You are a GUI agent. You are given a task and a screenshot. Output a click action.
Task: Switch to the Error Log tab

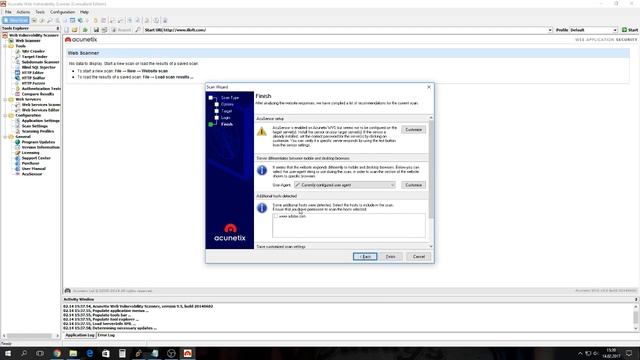click(x=106, y=335)
